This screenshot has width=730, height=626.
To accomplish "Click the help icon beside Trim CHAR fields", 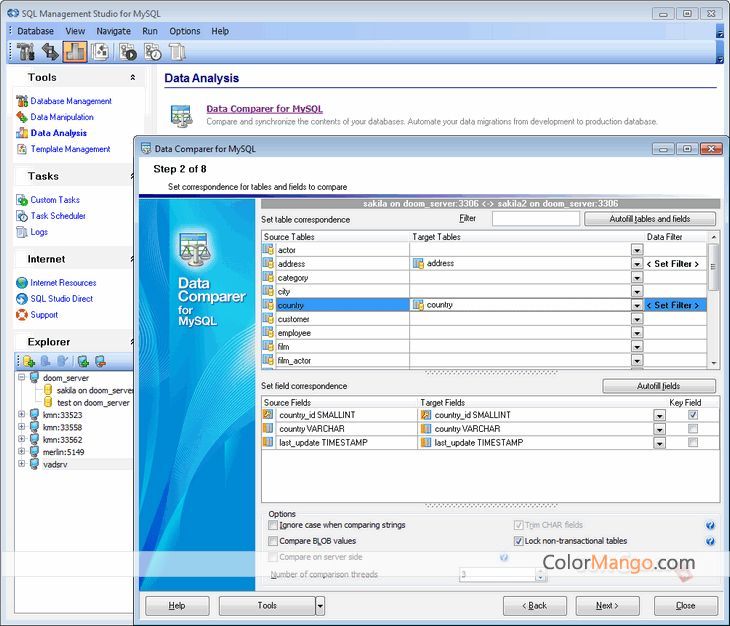I will pyautogui.click(x=710, y=525).
